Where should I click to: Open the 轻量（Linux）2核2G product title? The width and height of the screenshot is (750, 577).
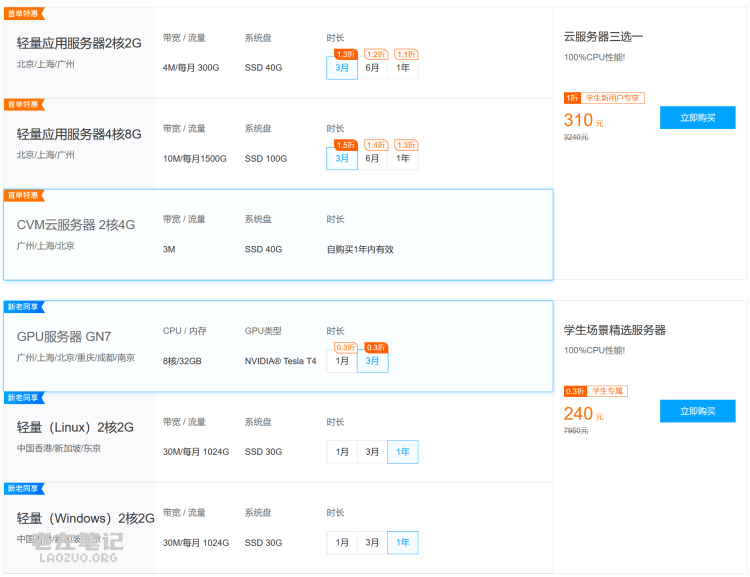[x=75, y=428]
